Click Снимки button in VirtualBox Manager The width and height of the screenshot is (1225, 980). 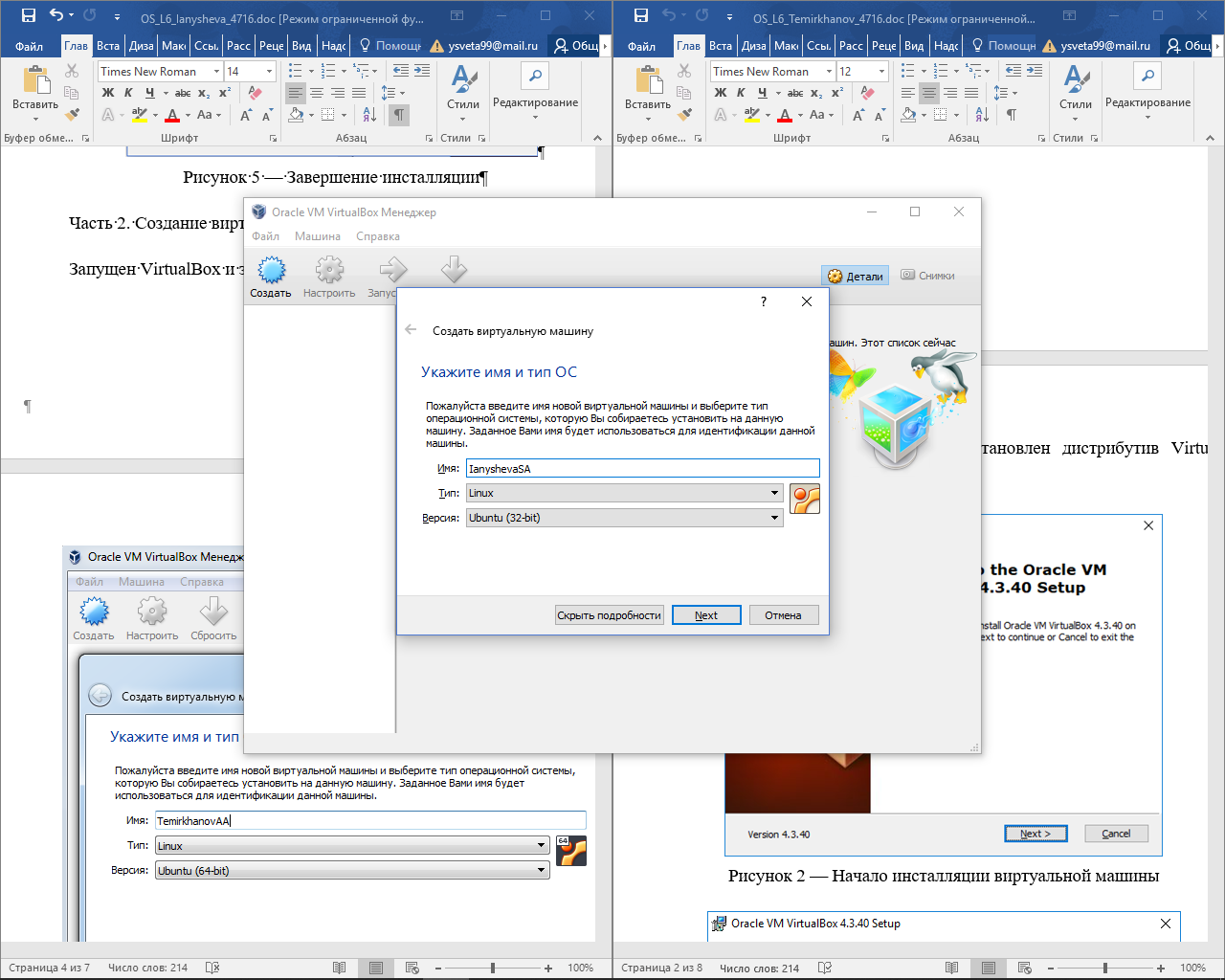pyautogui.click(x=928, y=276)
